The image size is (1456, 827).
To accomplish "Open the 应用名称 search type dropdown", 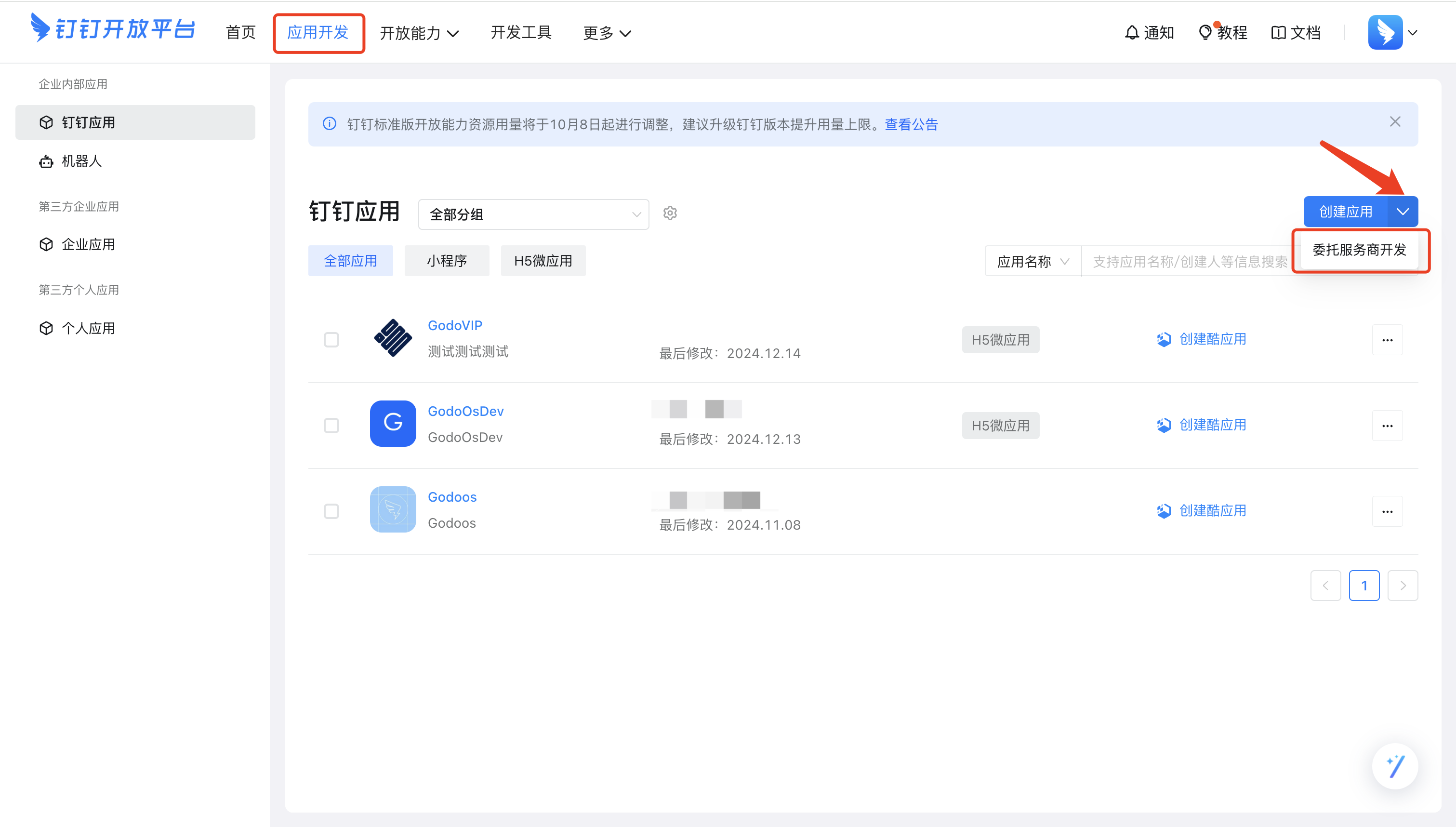I will click(x=1032, y=261).
